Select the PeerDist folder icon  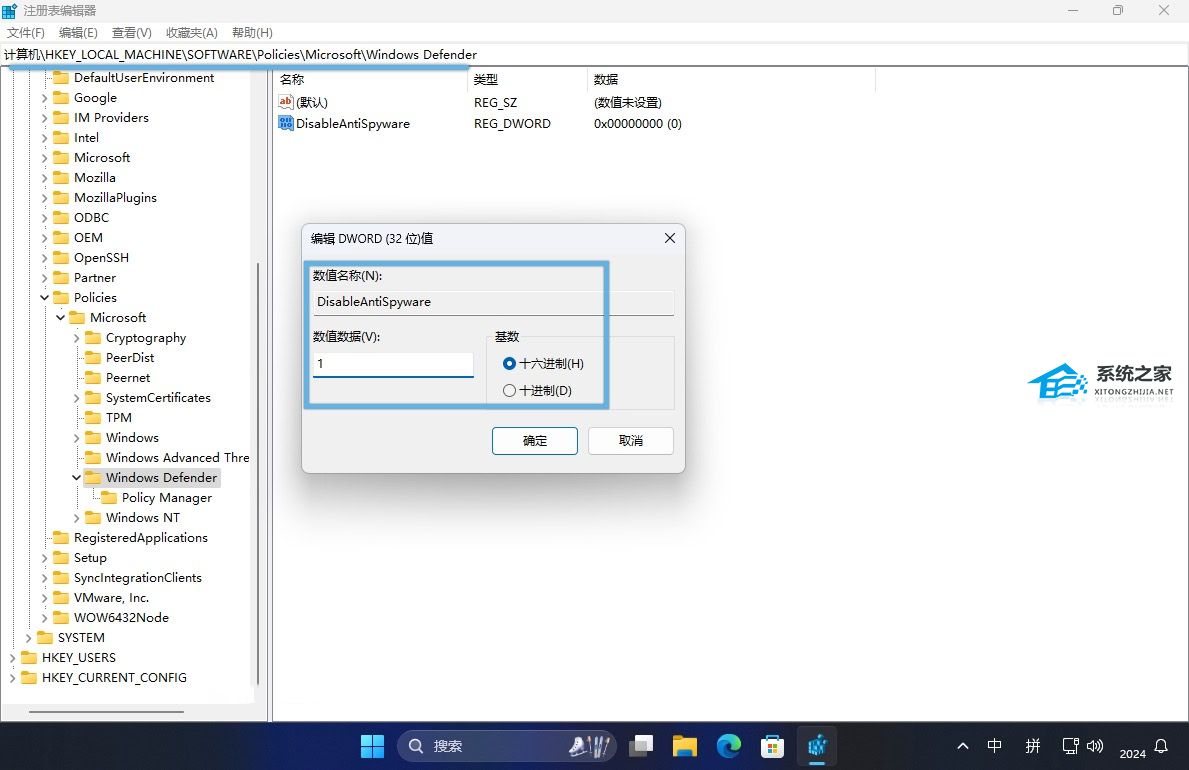coord(93,358)
